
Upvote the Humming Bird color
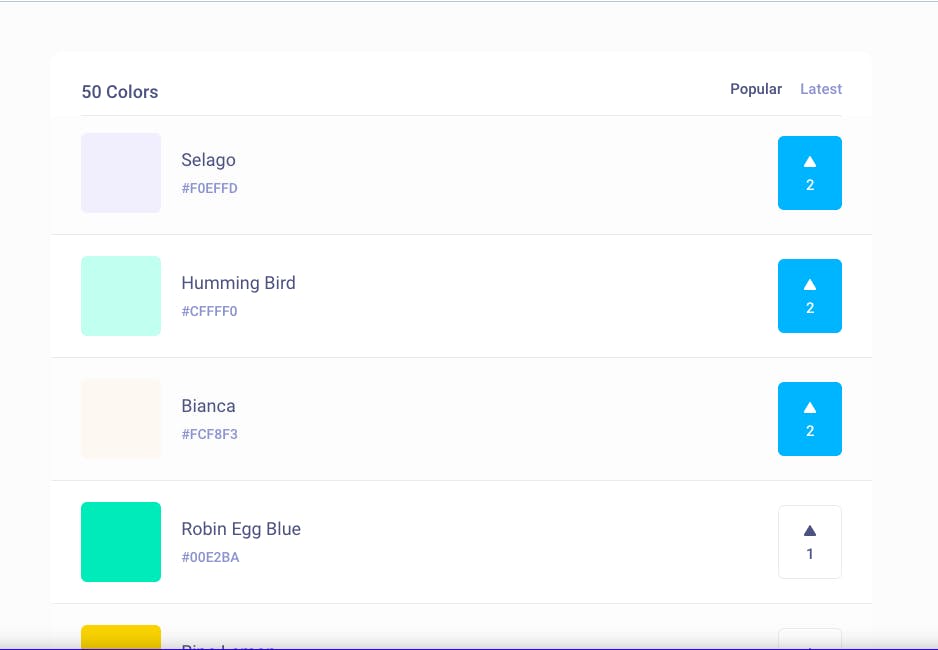[x=809, y=296]
